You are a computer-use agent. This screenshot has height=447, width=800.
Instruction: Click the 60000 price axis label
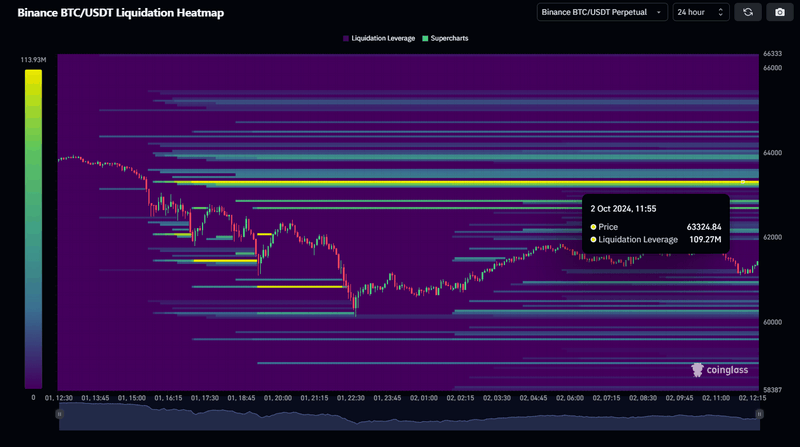click(772, 322)
